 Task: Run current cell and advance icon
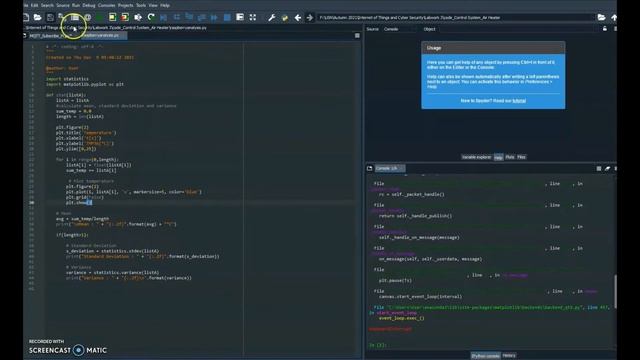(125, 18)
